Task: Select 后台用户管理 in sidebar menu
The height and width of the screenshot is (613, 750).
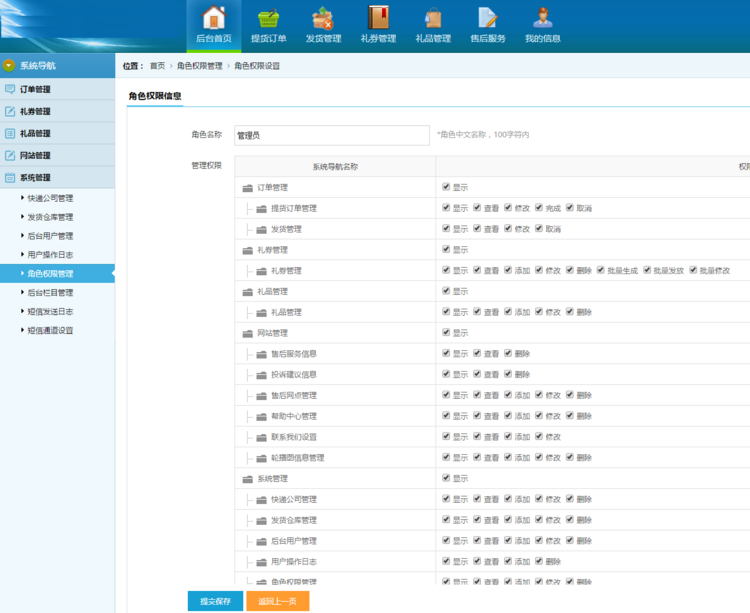Action: coord(50,236)
